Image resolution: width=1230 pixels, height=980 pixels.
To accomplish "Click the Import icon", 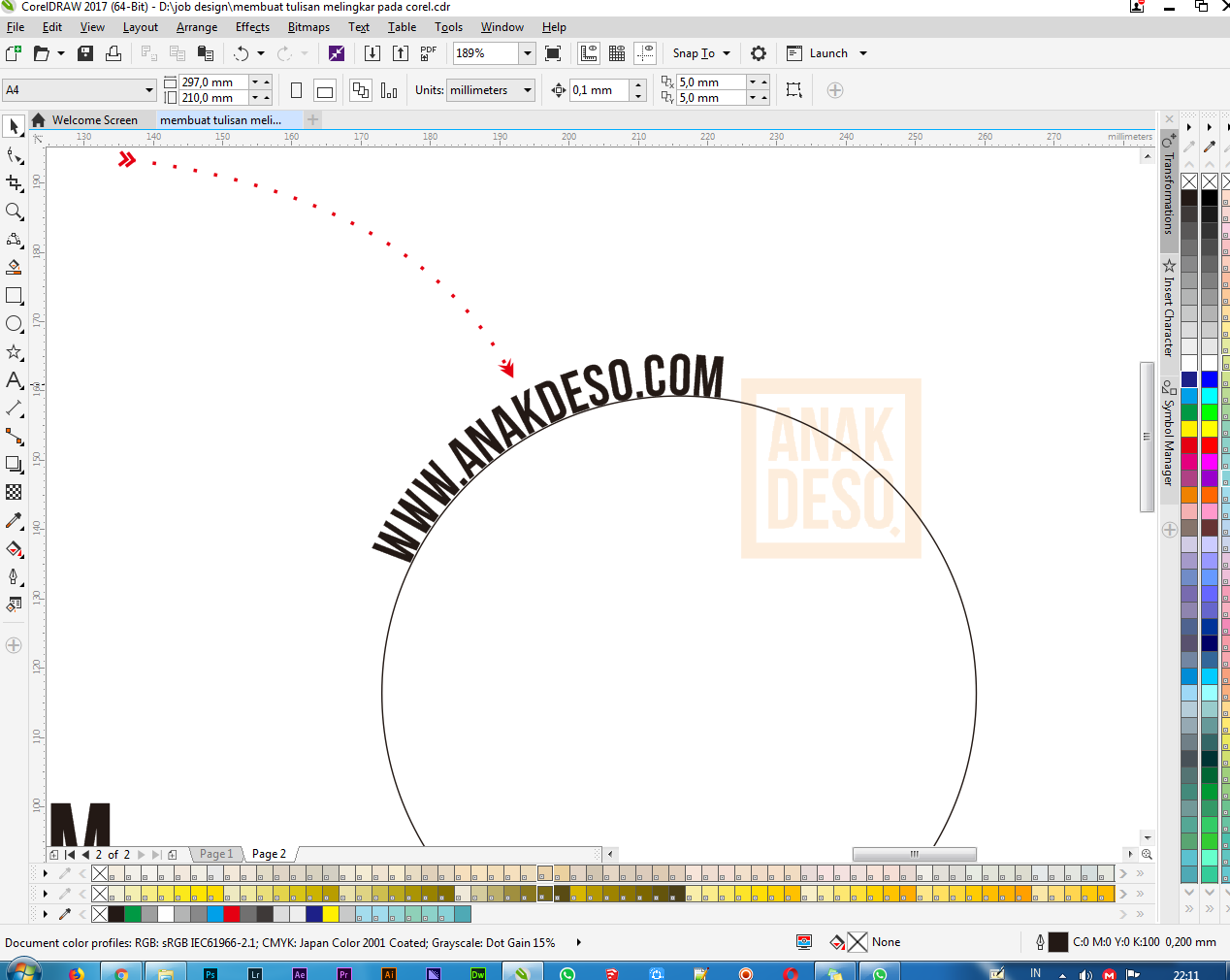I will click(x=372, y=53).
